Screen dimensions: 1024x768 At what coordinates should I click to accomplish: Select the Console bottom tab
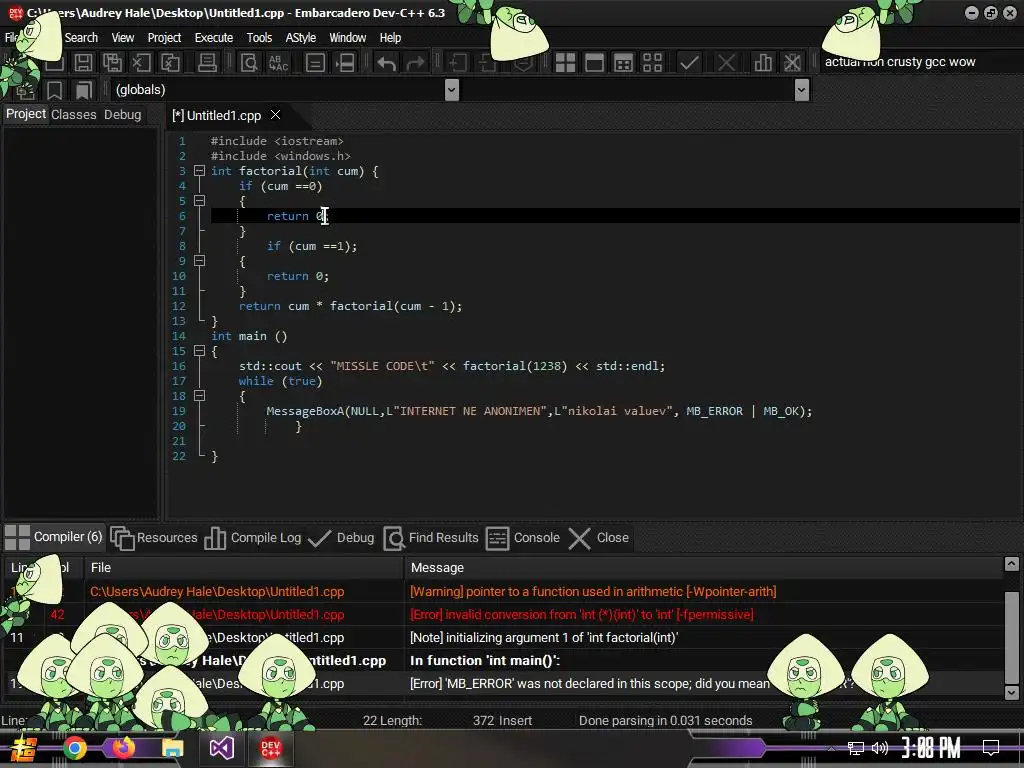point(523,537)
